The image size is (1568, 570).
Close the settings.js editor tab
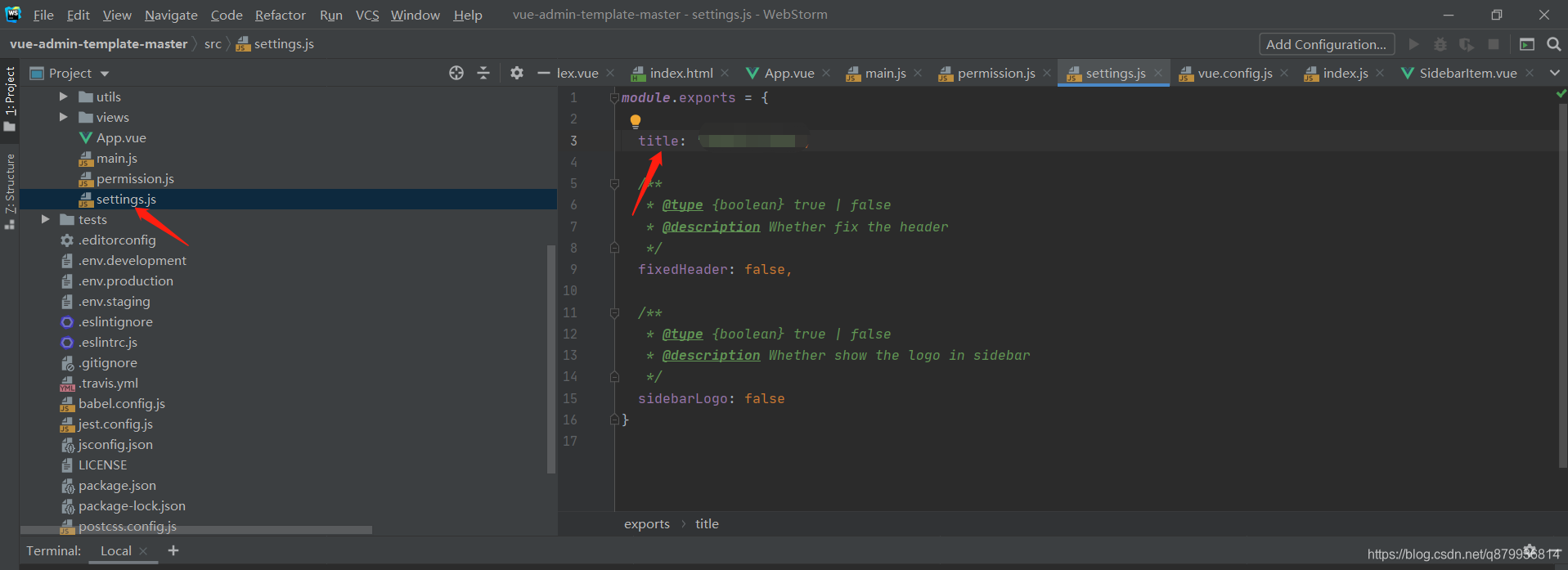pos(1158,73)
